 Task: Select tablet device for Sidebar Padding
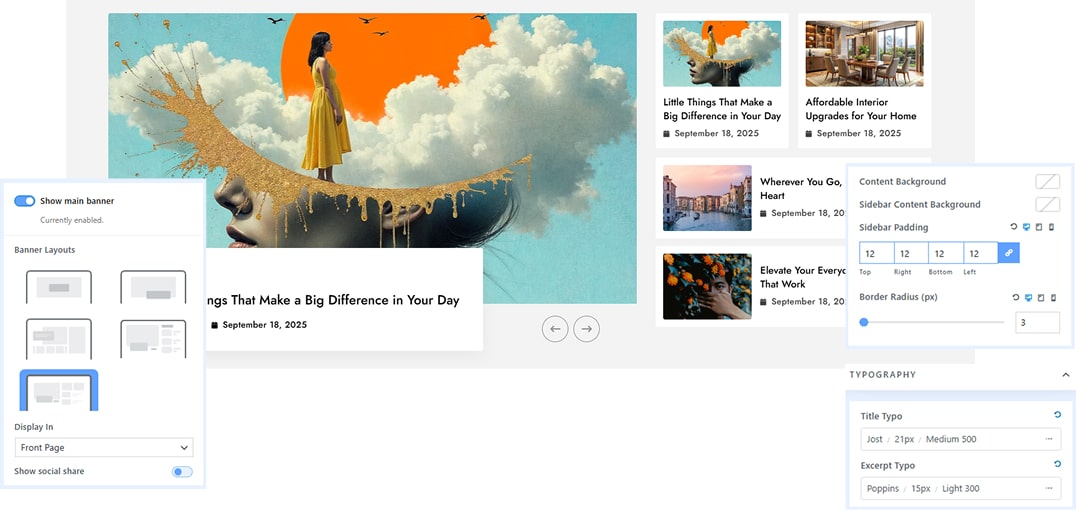point(1038,227)
